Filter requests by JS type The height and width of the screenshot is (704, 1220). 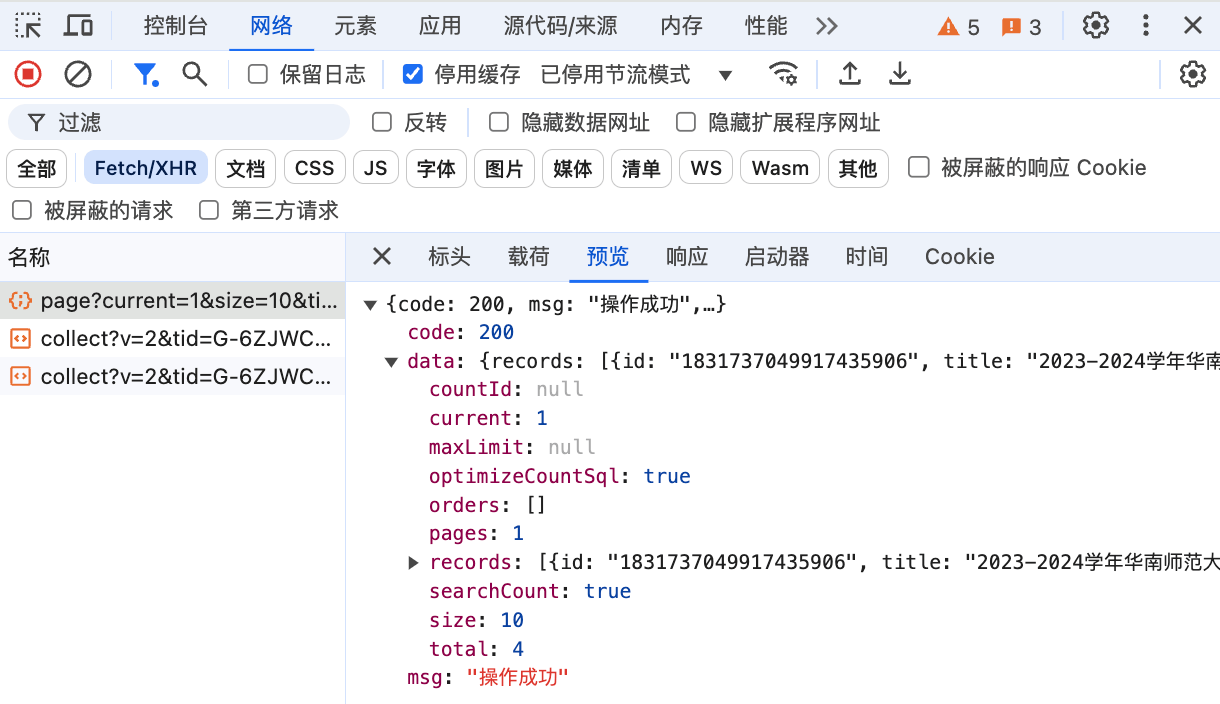(x=376, y=168)
